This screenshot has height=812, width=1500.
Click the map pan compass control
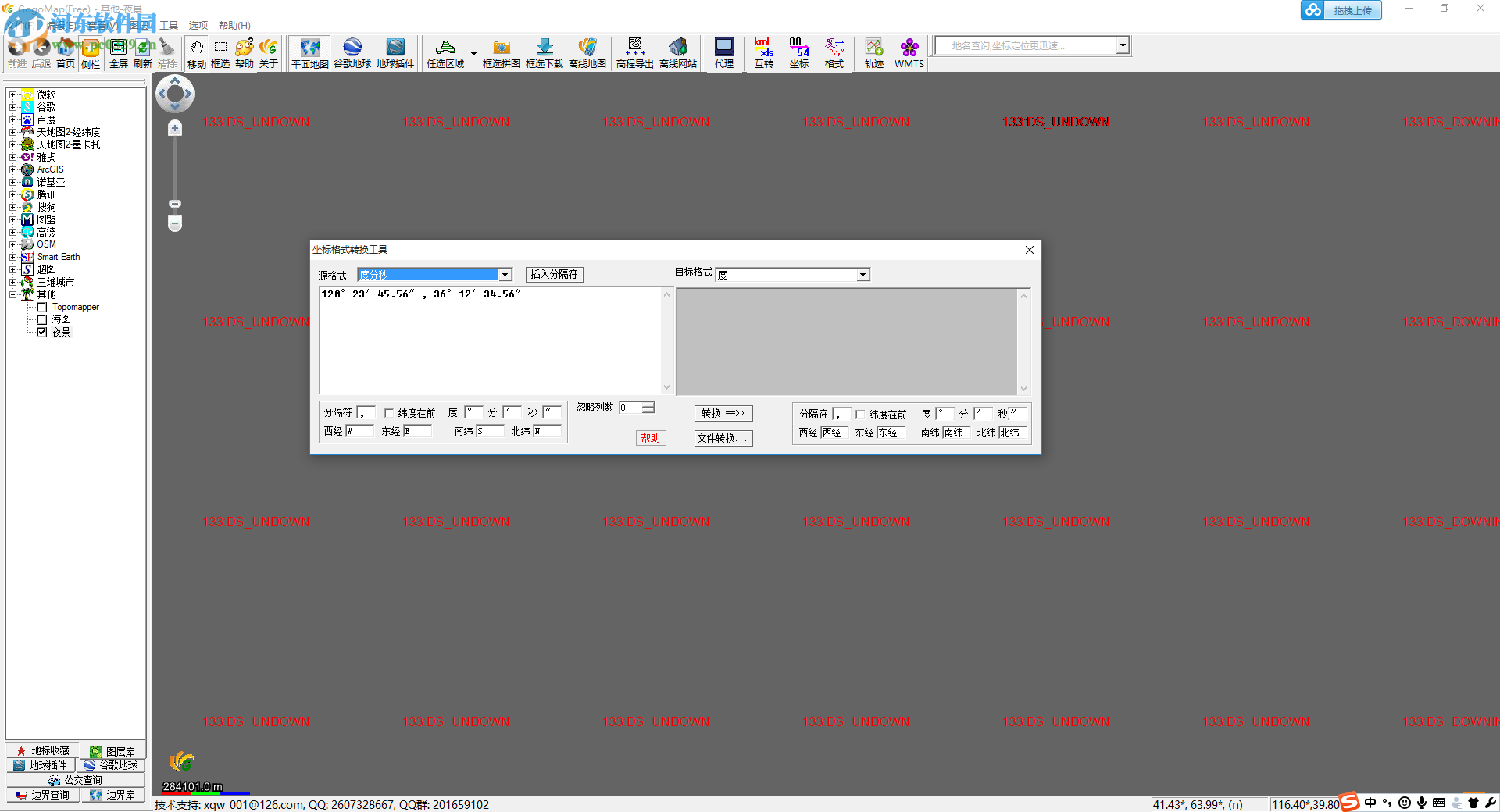175,94
